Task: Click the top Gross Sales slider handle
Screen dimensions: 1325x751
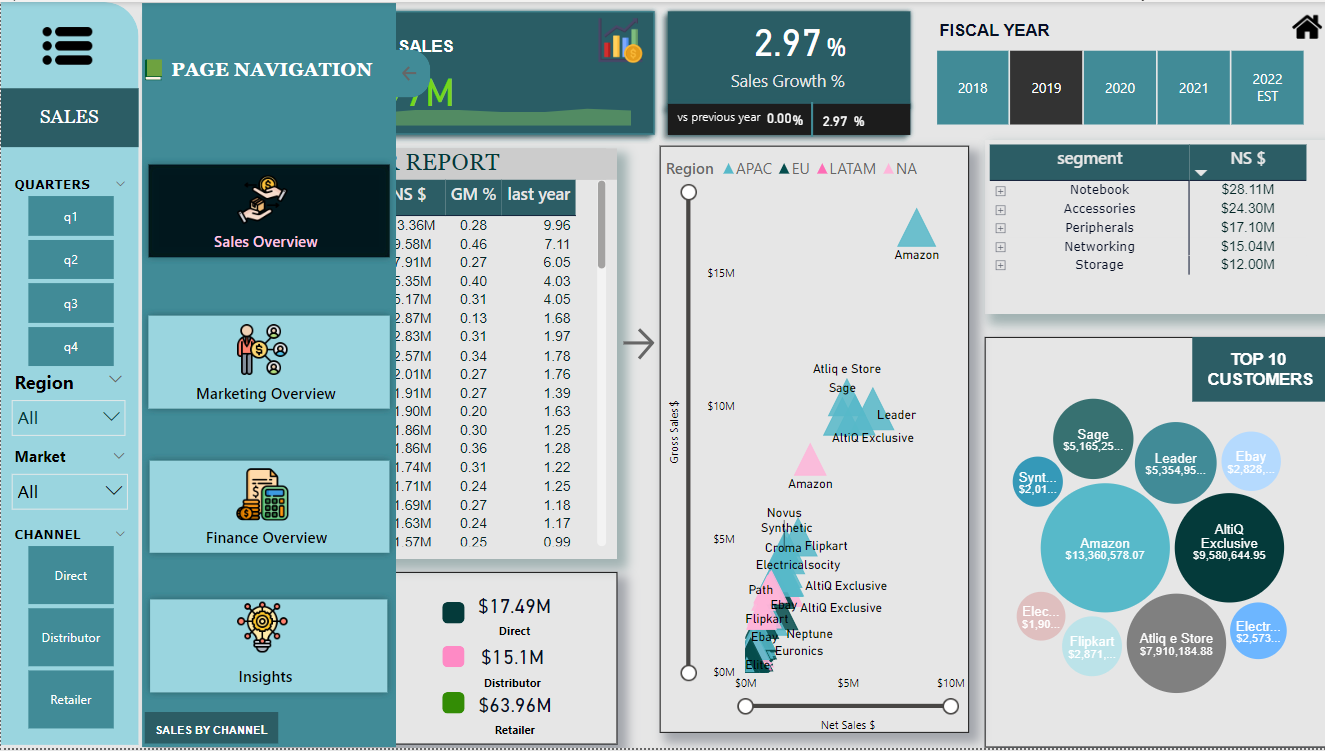Action: click(688, 192)
